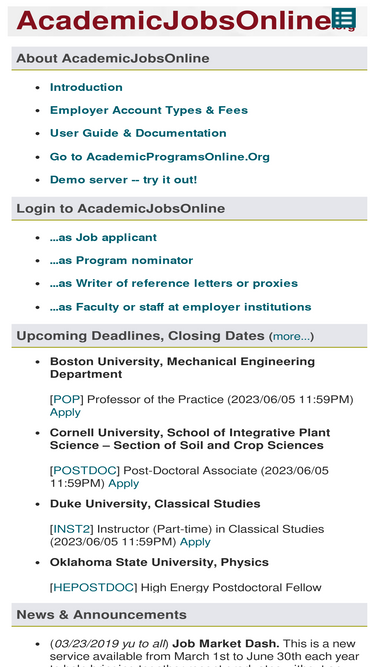The height and width of the screenshot is (667, 375).
Task: Open the INST2 position code link
Action: click(x=72, y=529)
